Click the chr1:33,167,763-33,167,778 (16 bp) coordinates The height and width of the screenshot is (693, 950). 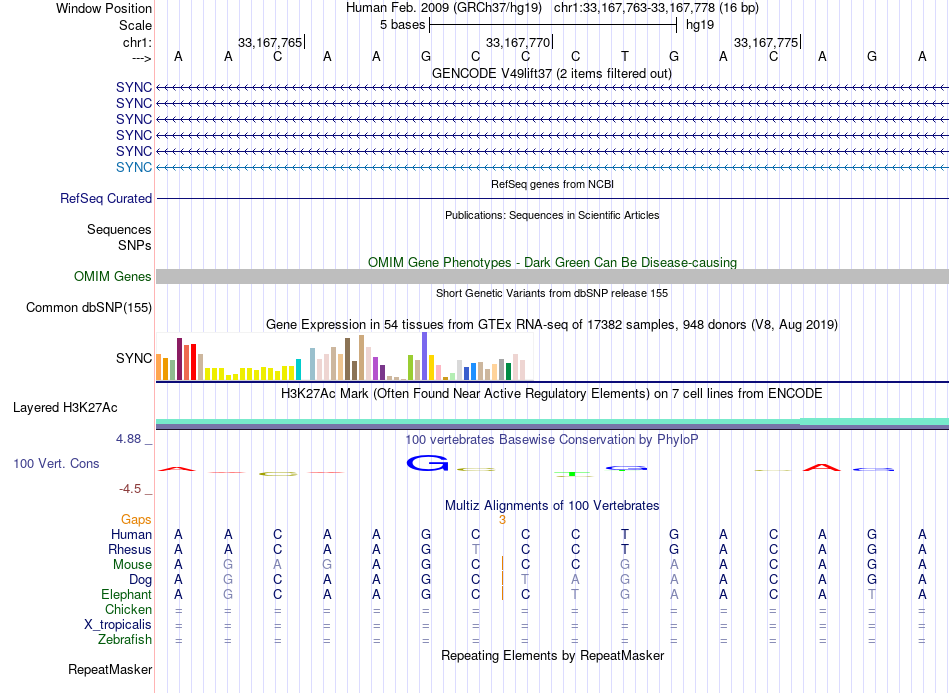656,8
